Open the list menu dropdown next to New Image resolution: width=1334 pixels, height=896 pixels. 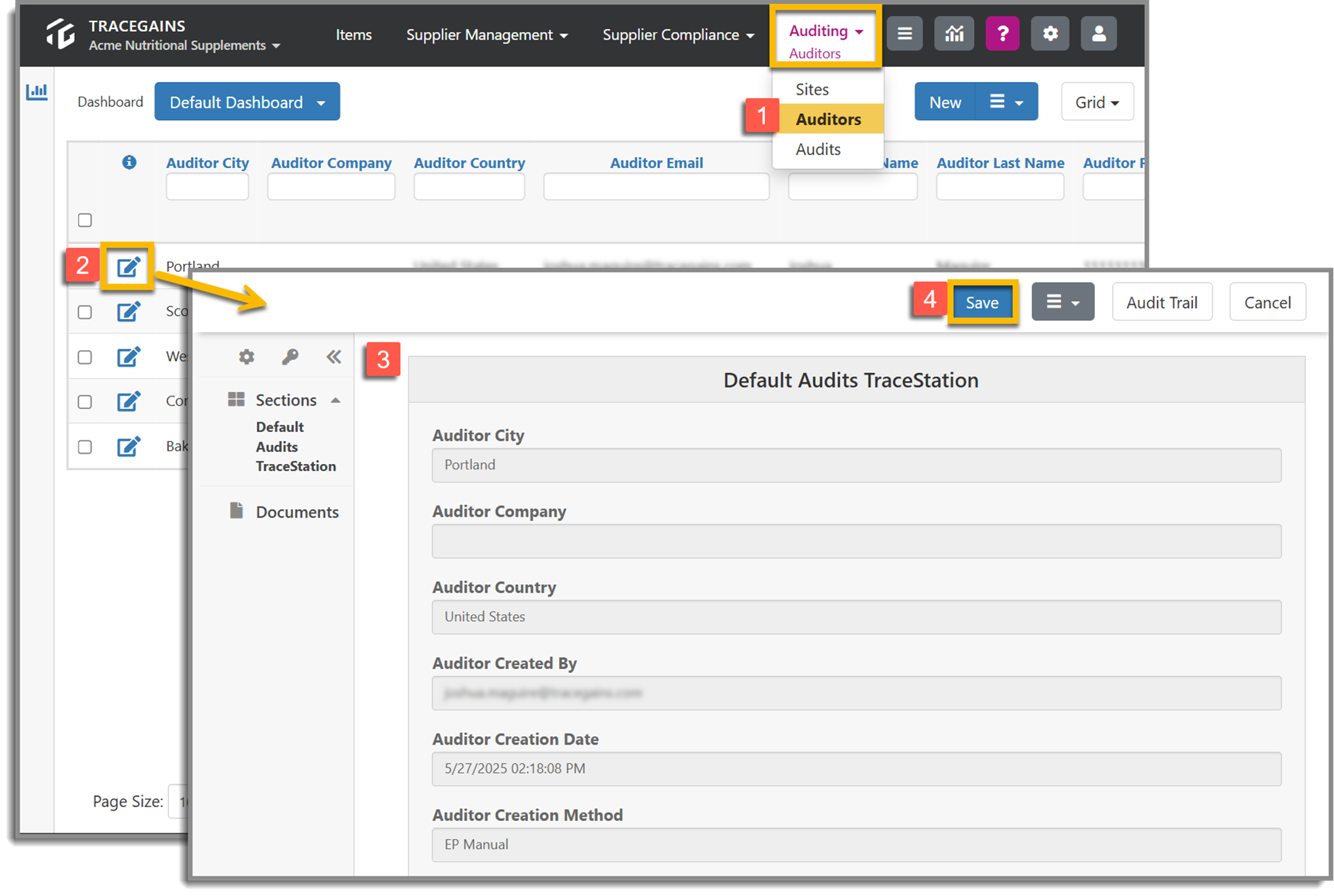point(1007,102)
